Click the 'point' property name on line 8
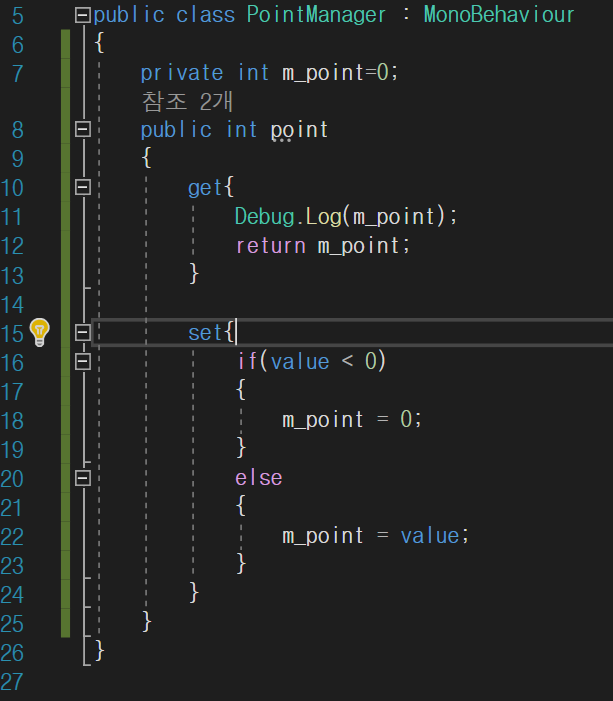Viewport: 613px width, 701px height. coord(299,131)
